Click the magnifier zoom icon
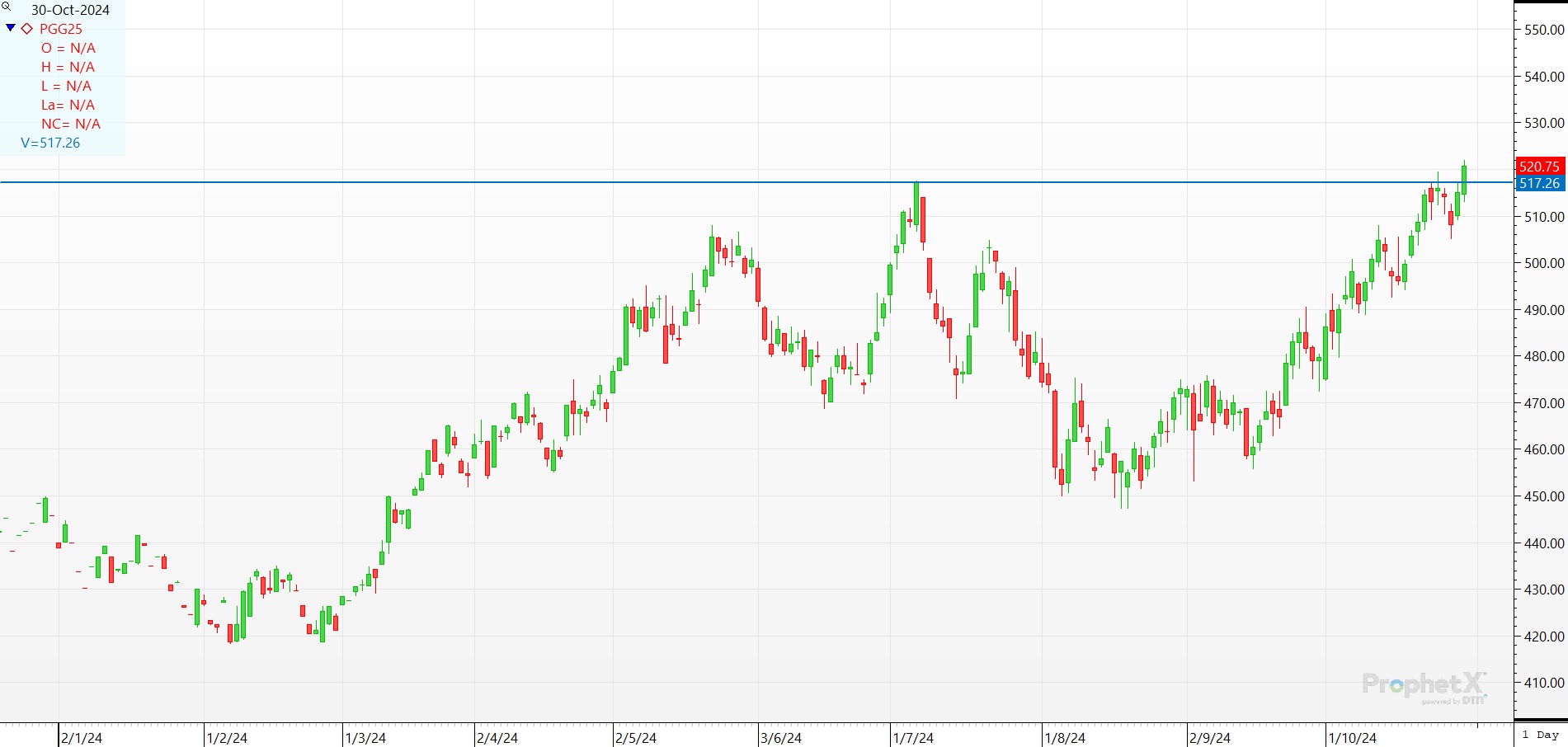This screenshot has height=747, width=1568. [x=6, y=7]
